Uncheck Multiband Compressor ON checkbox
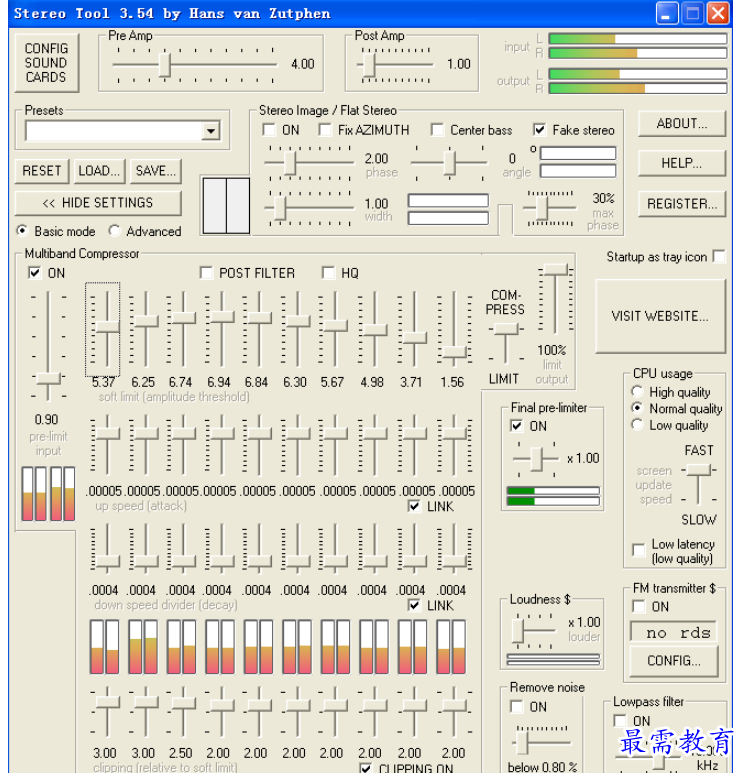This screenshot has height=773, width=742. [35, 273]
